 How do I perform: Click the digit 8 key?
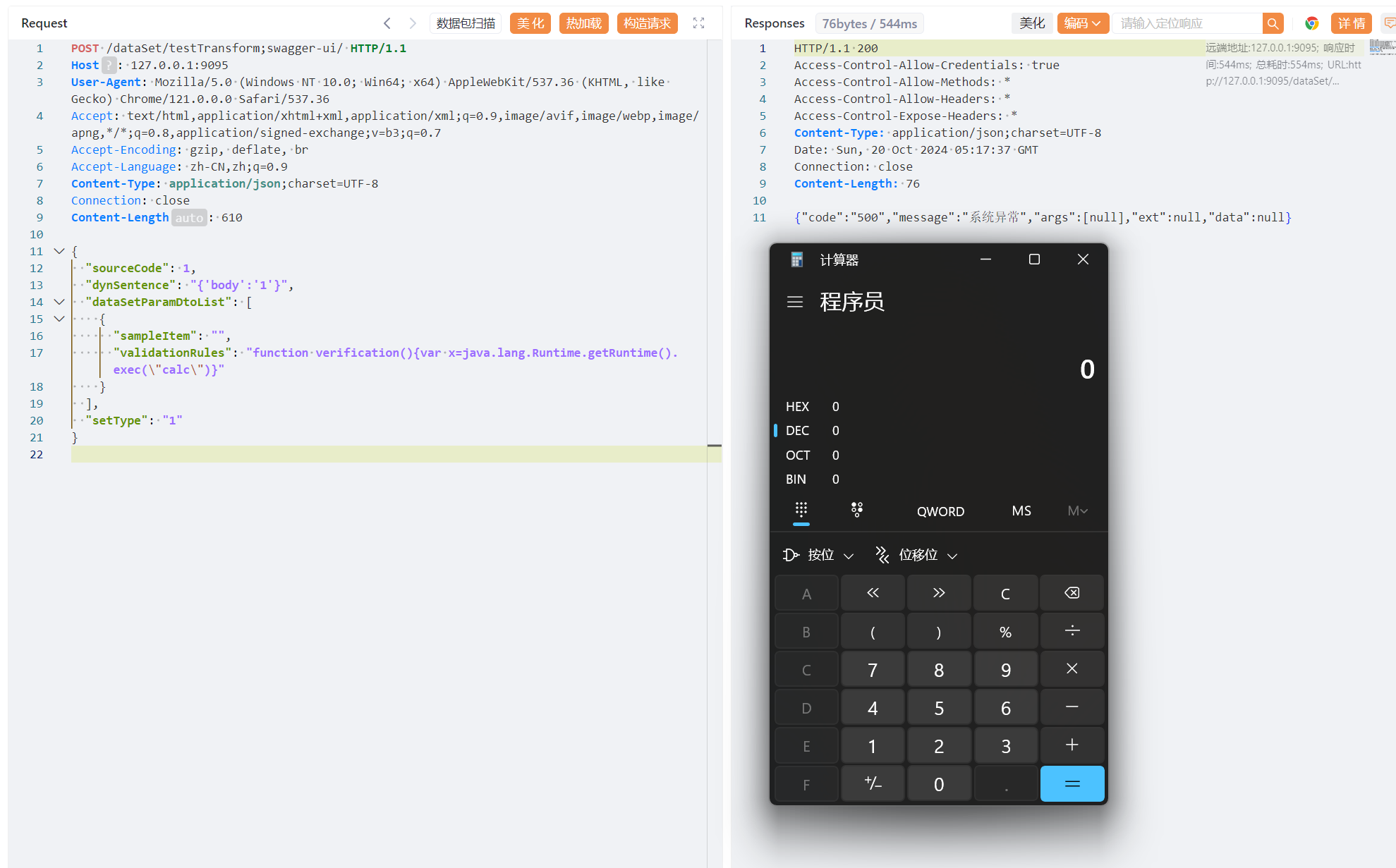(939, 669)
